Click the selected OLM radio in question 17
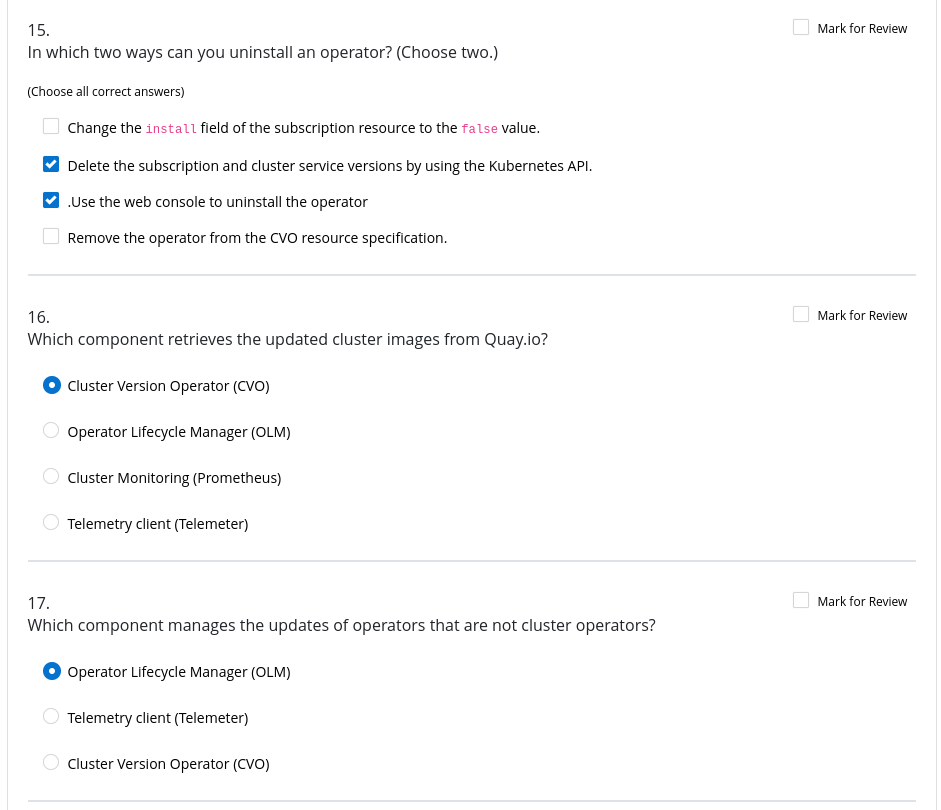Viewport: 941px width, 810px height. pyautogui.click(x=52, y=671)
